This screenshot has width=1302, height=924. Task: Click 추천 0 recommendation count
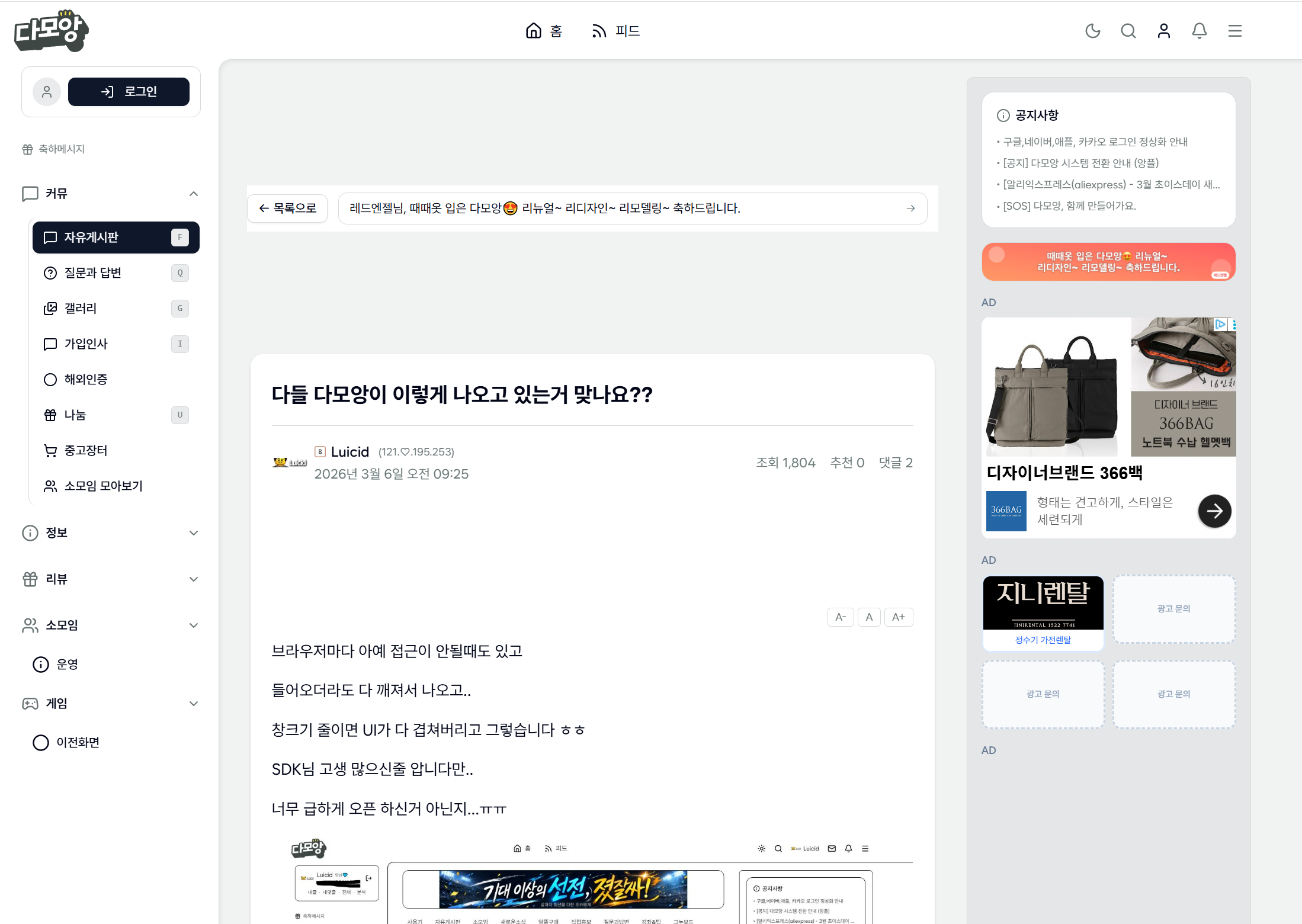(847, 463)
